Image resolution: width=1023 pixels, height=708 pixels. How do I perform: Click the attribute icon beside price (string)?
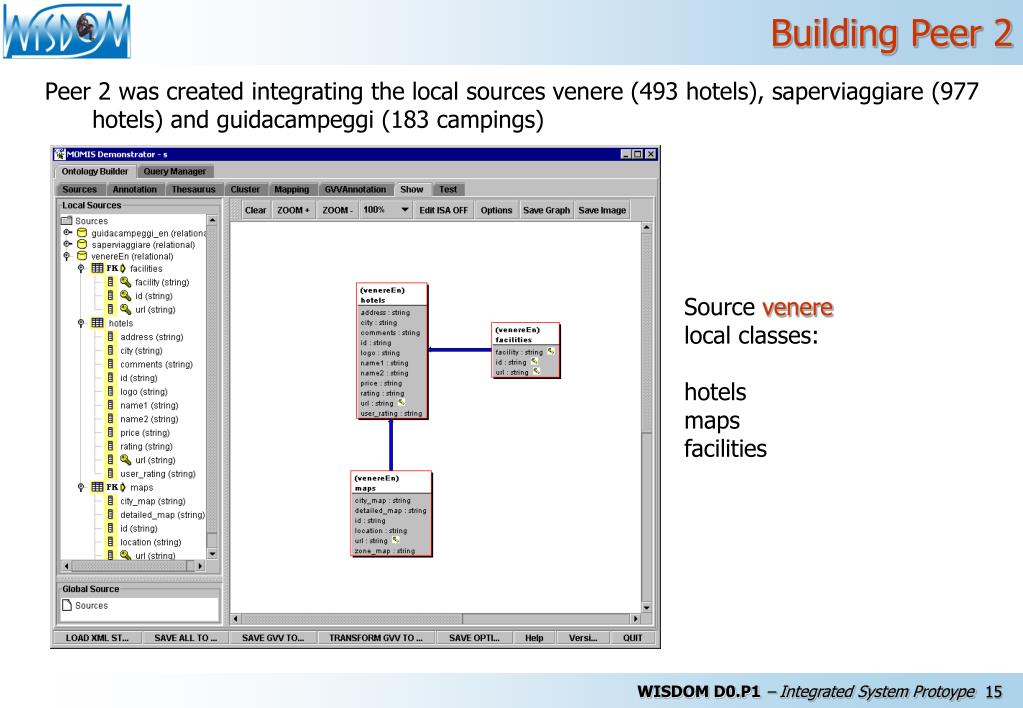[x=110, y=433]
